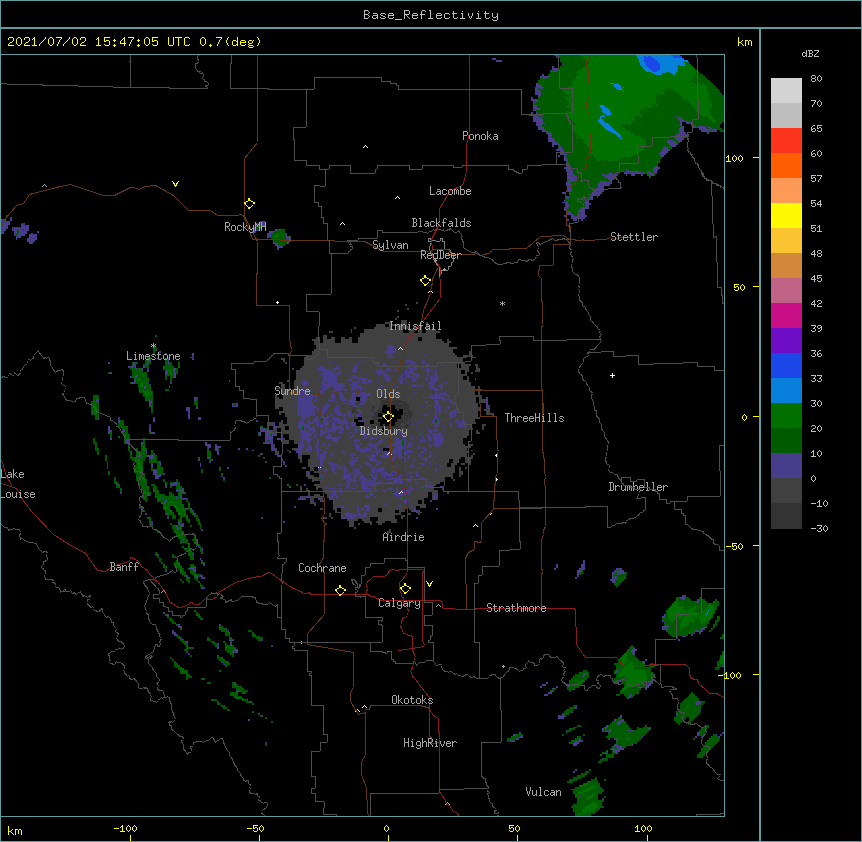Click the HighRiver label
862x842 pixels.
(x=430, y=743)
